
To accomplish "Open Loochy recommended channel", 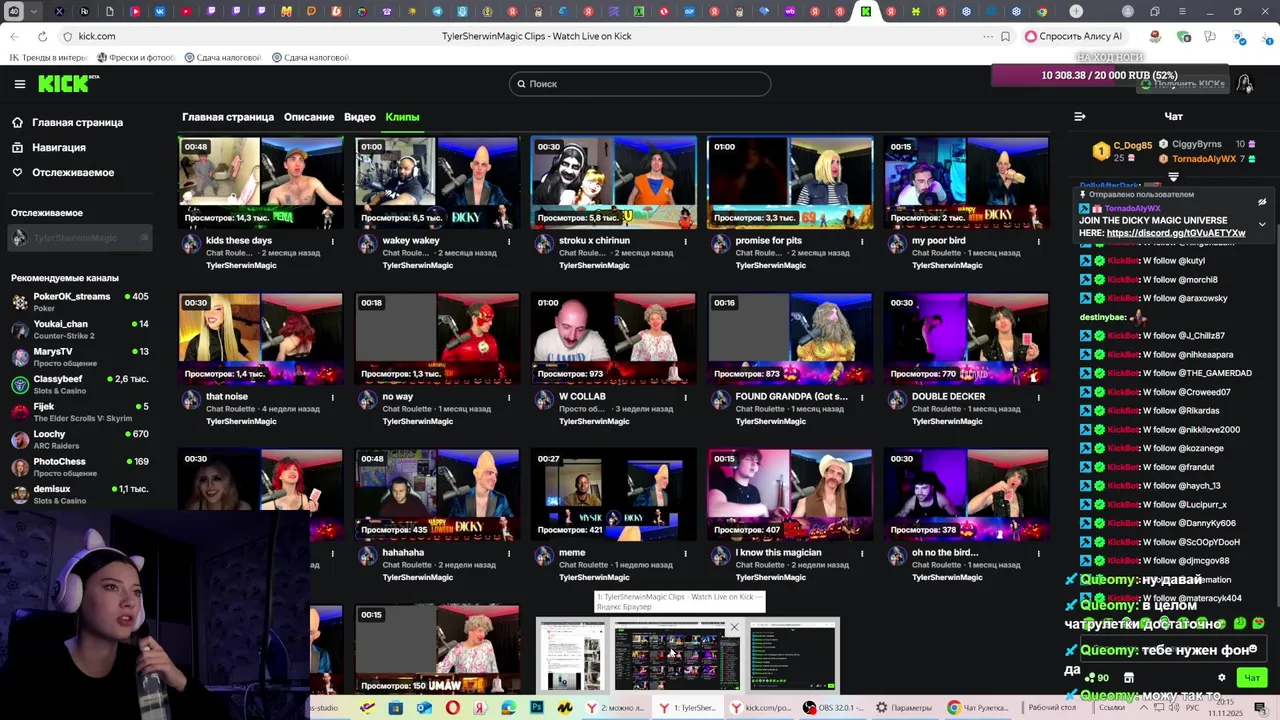I will tap(80, 439).
